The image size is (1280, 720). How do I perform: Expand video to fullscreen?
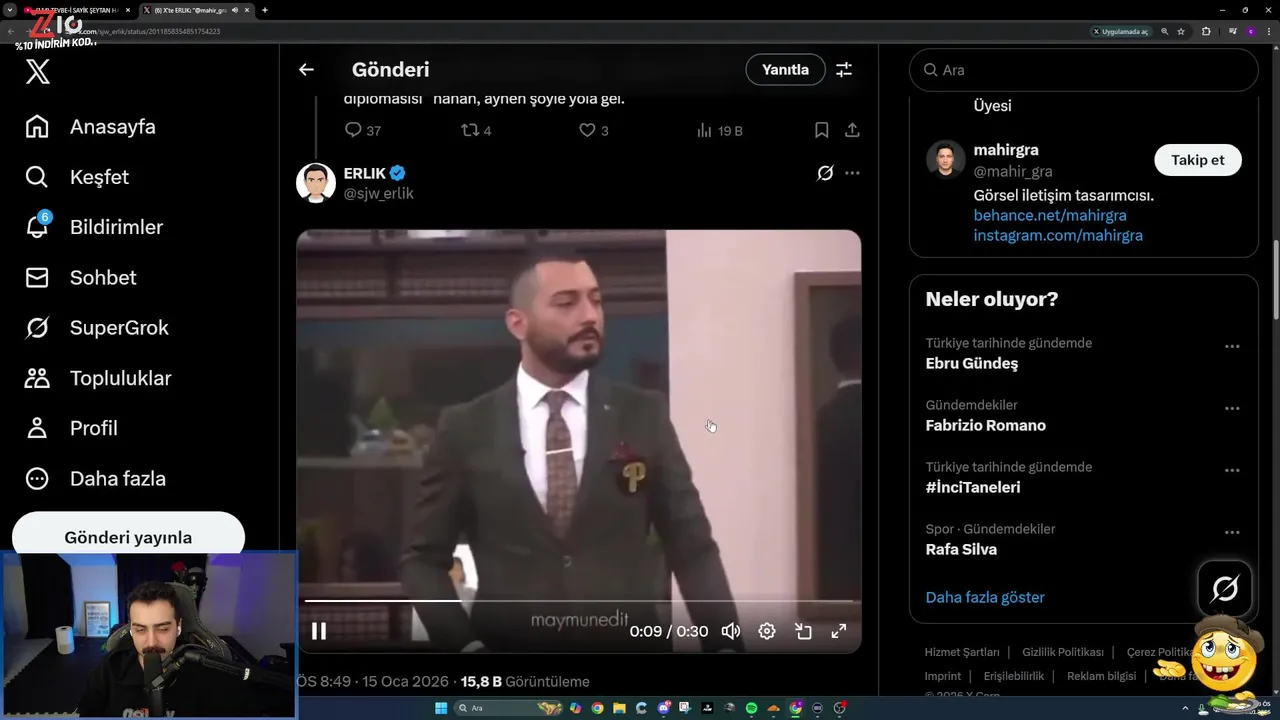pyautogui.click(x=839, y=631)
